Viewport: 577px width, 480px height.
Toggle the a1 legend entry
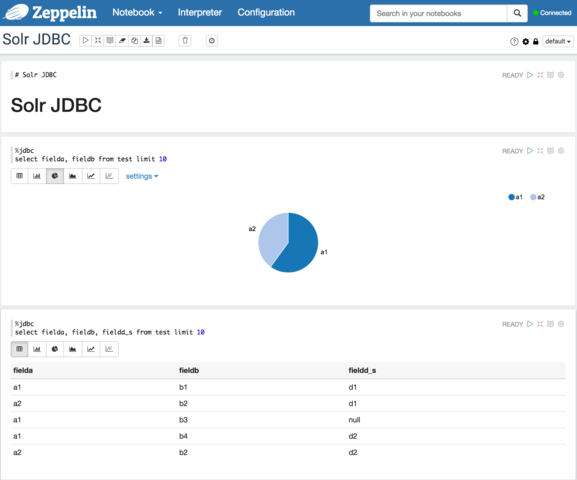pyautogui.click(x=515, y=197)
